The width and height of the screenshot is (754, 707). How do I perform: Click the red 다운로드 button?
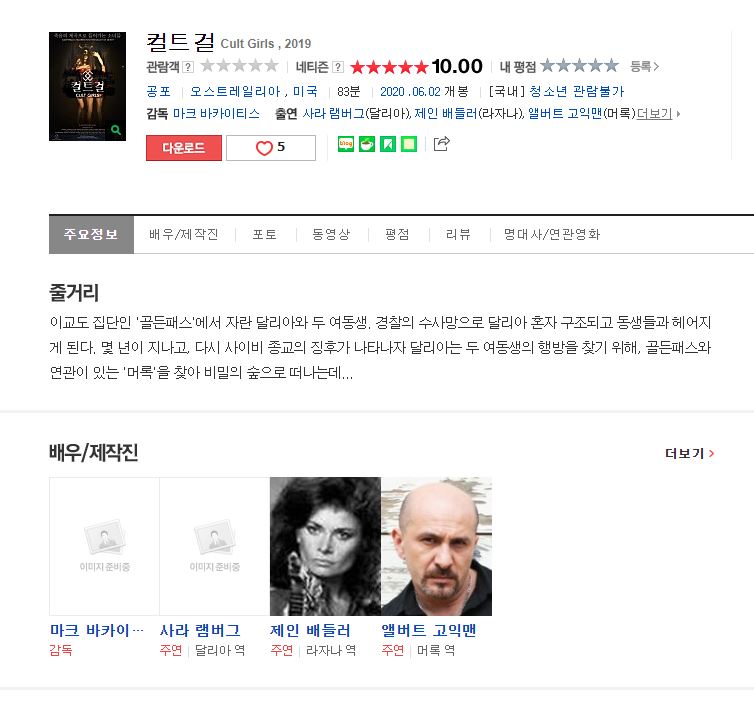tap(184, 148)
